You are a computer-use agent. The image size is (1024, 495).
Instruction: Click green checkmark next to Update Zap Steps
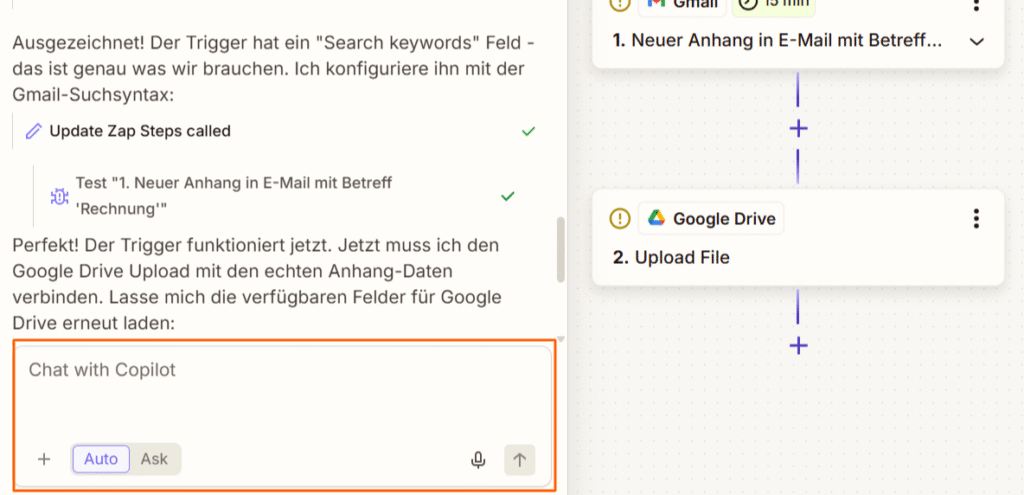point(528,131)
